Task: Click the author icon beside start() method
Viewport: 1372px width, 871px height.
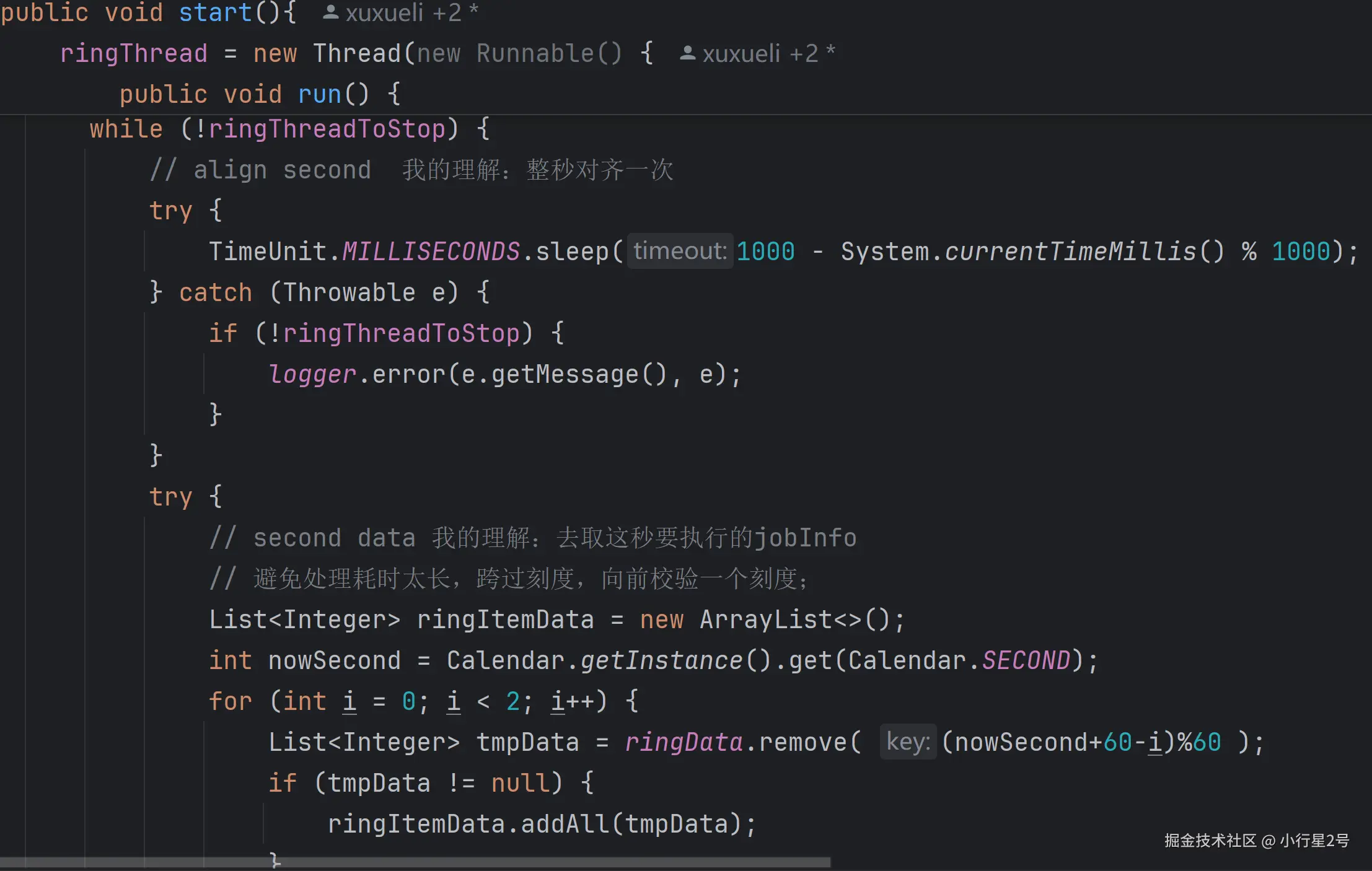Action: pos(331,12)
